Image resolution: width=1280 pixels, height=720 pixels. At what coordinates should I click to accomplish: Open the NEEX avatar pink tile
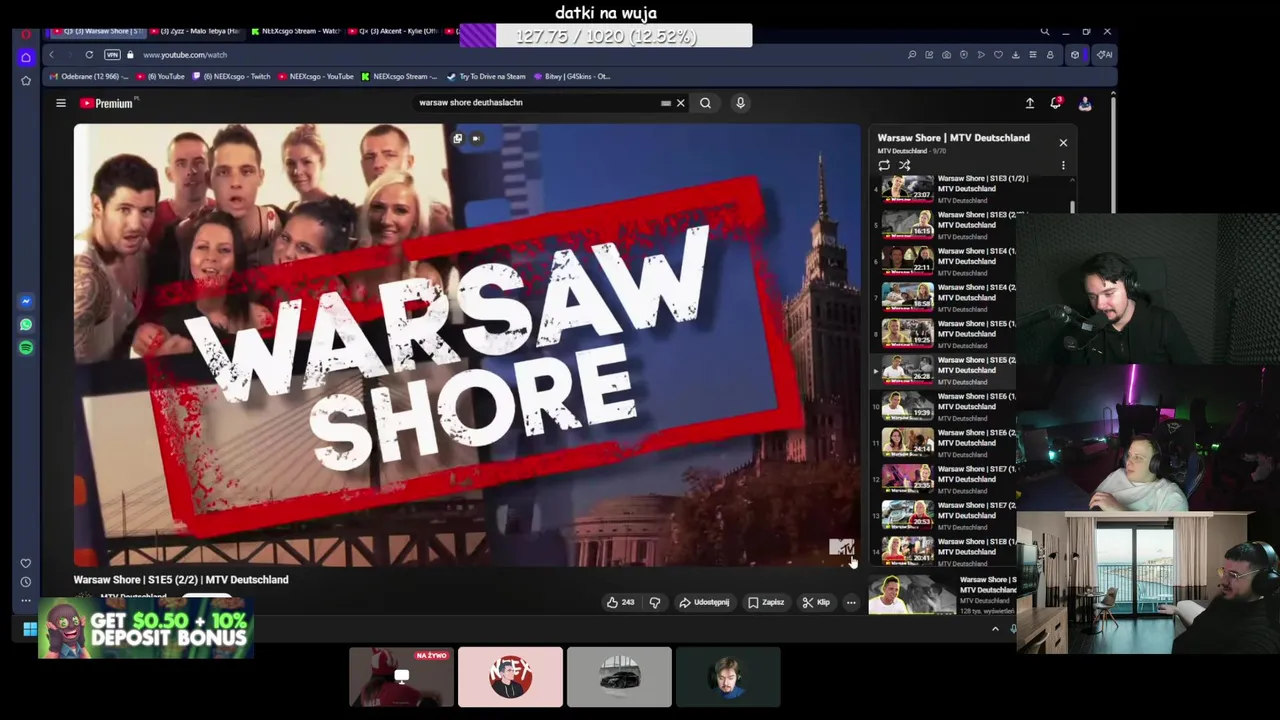tap(510, 677)
